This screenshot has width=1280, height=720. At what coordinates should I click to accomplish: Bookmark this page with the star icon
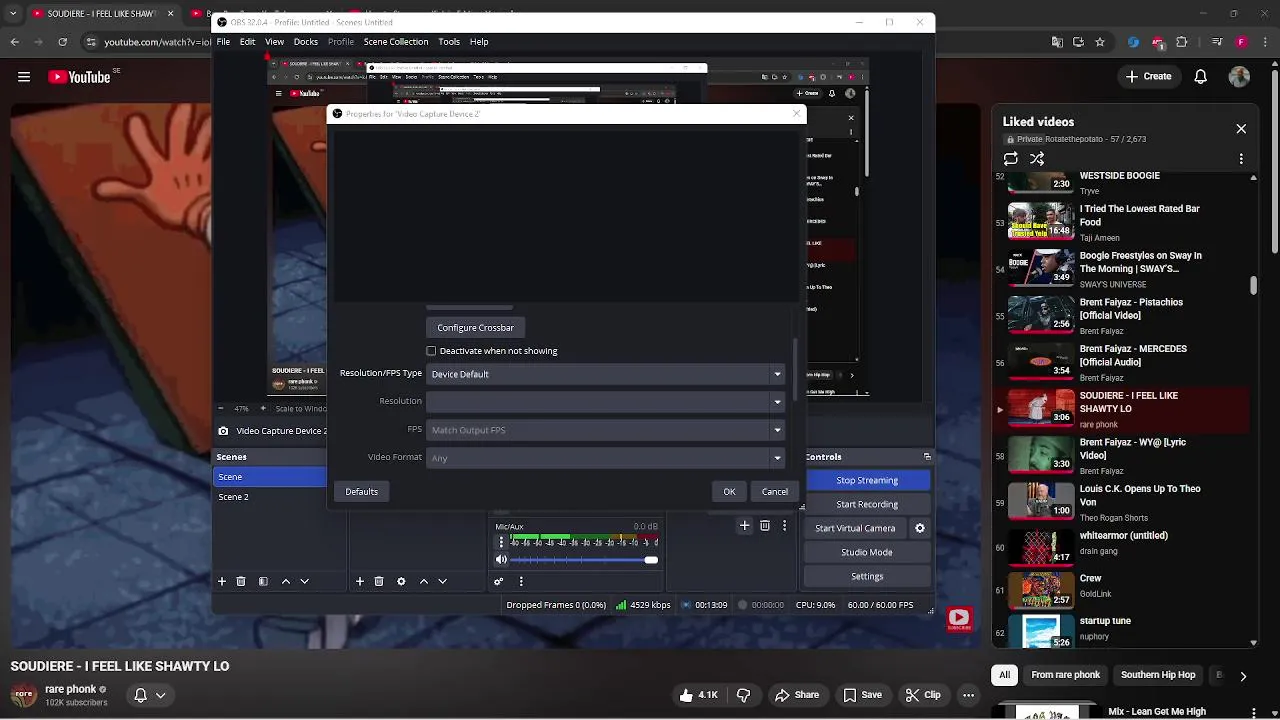tap(1100, 43)
